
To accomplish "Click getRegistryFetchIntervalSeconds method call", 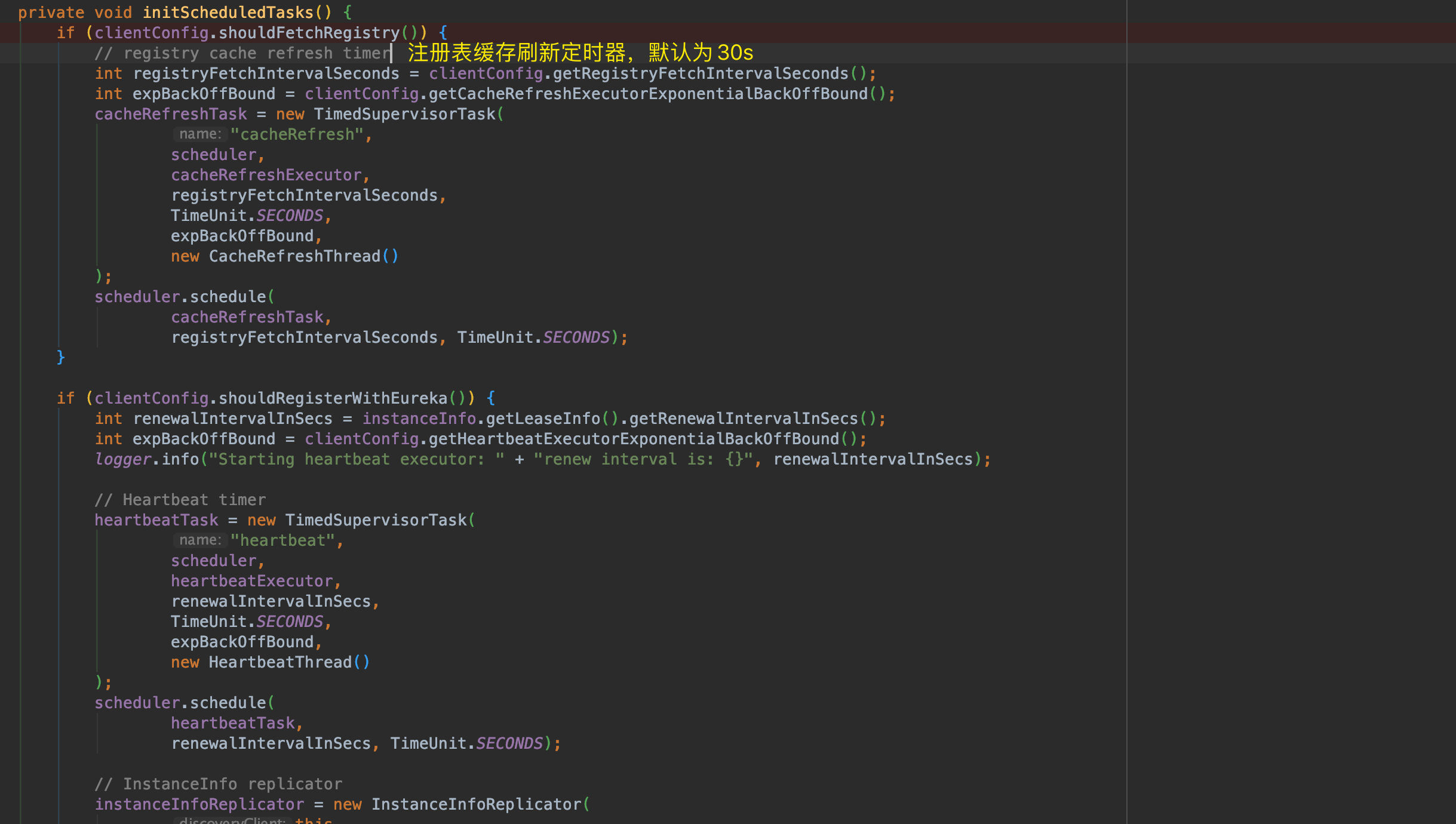I will click(x=701, y=73).
